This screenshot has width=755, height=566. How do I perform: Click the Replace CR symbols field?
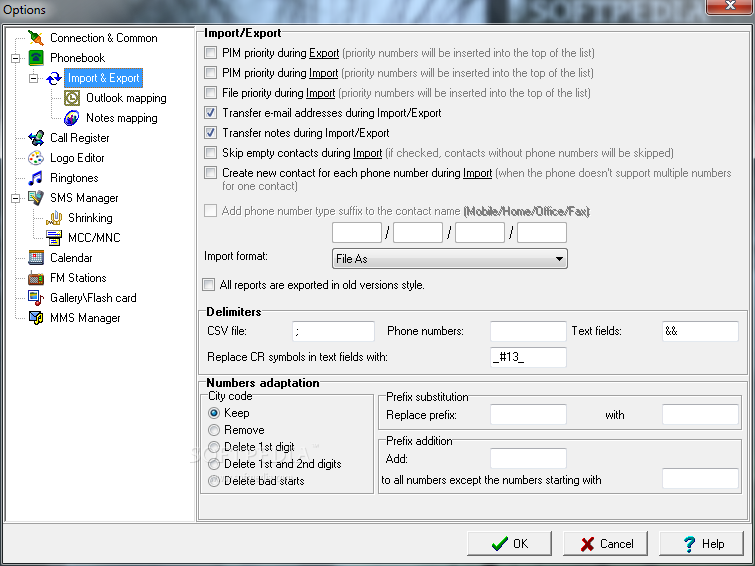tap(528, 357)
